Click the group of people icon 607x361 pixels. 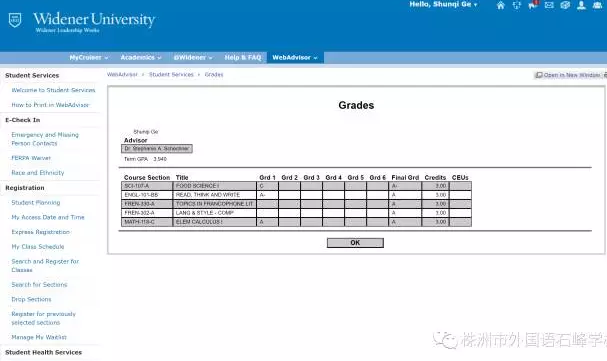click(x=597, y=5)
